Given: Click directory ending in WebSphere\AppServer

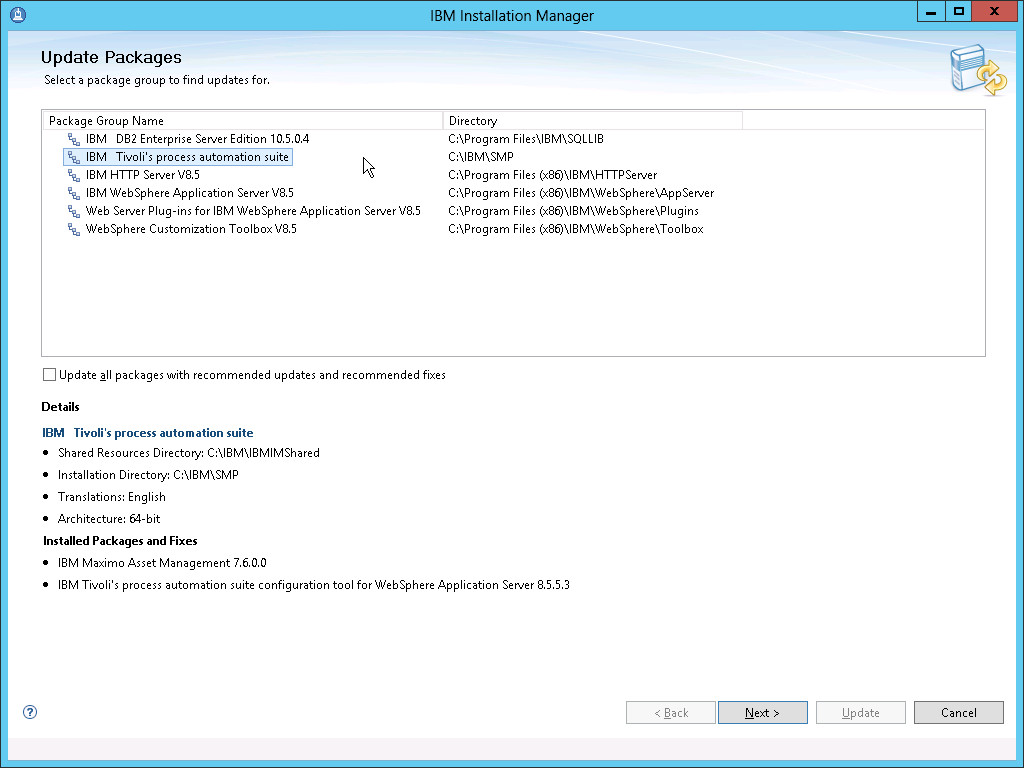Looking at the screenshot, I should click(x=581, y=193).
